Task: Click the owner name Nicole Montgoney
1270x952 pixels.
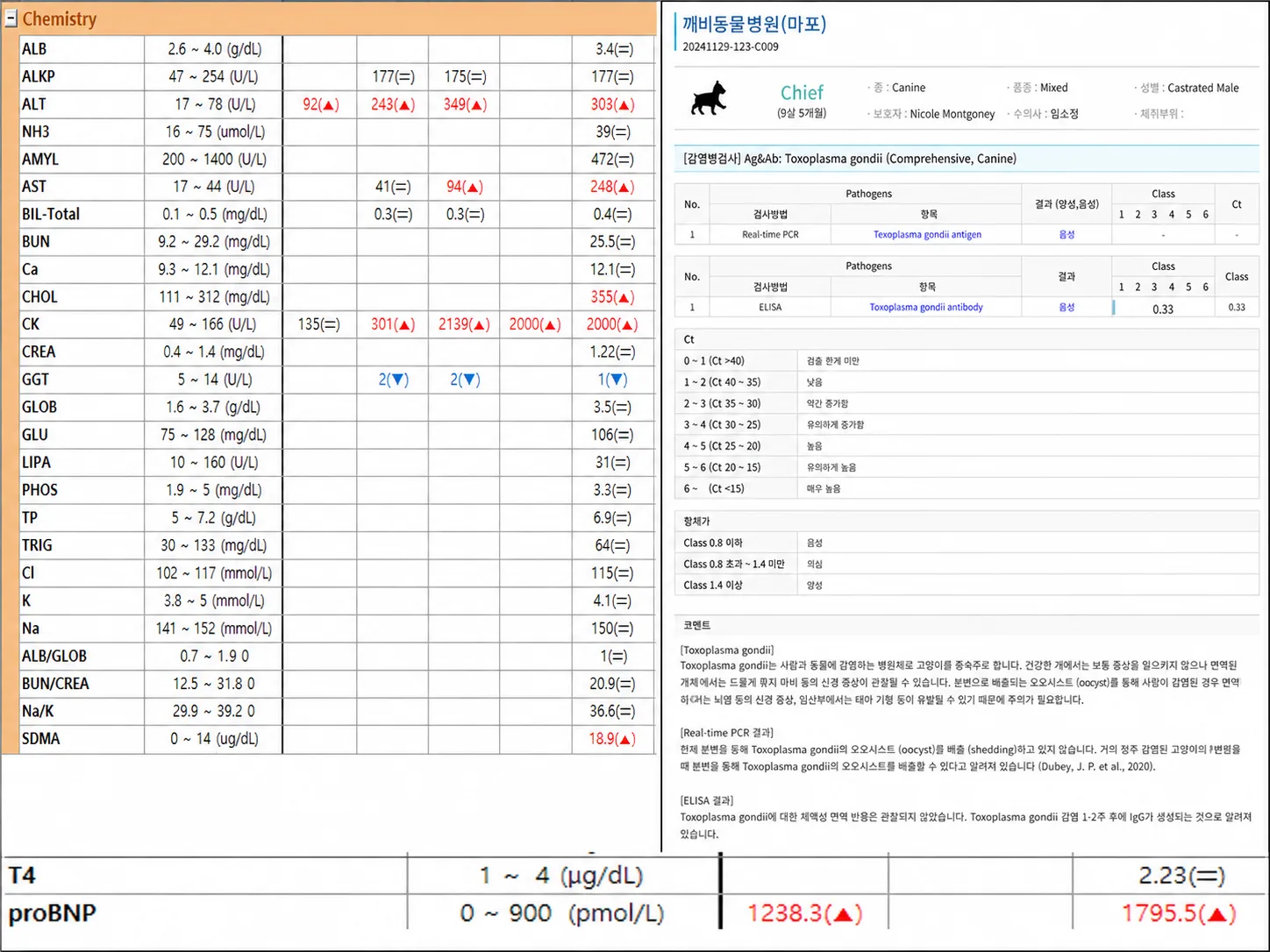Action: pos(952,114)
